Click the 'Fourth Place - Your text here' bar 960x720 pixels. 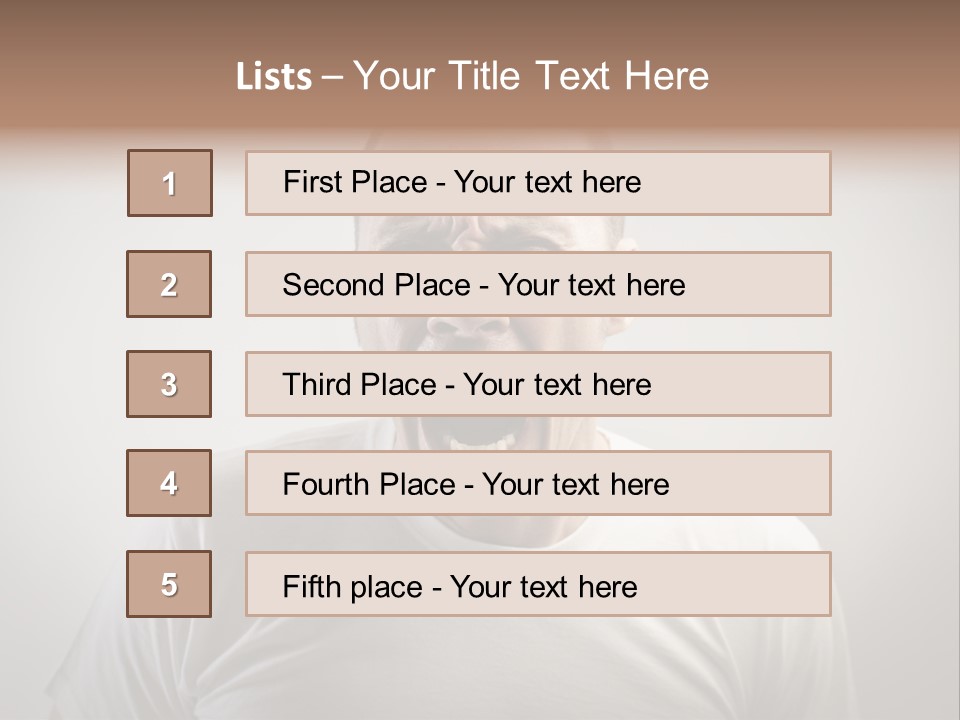(538, 483)
